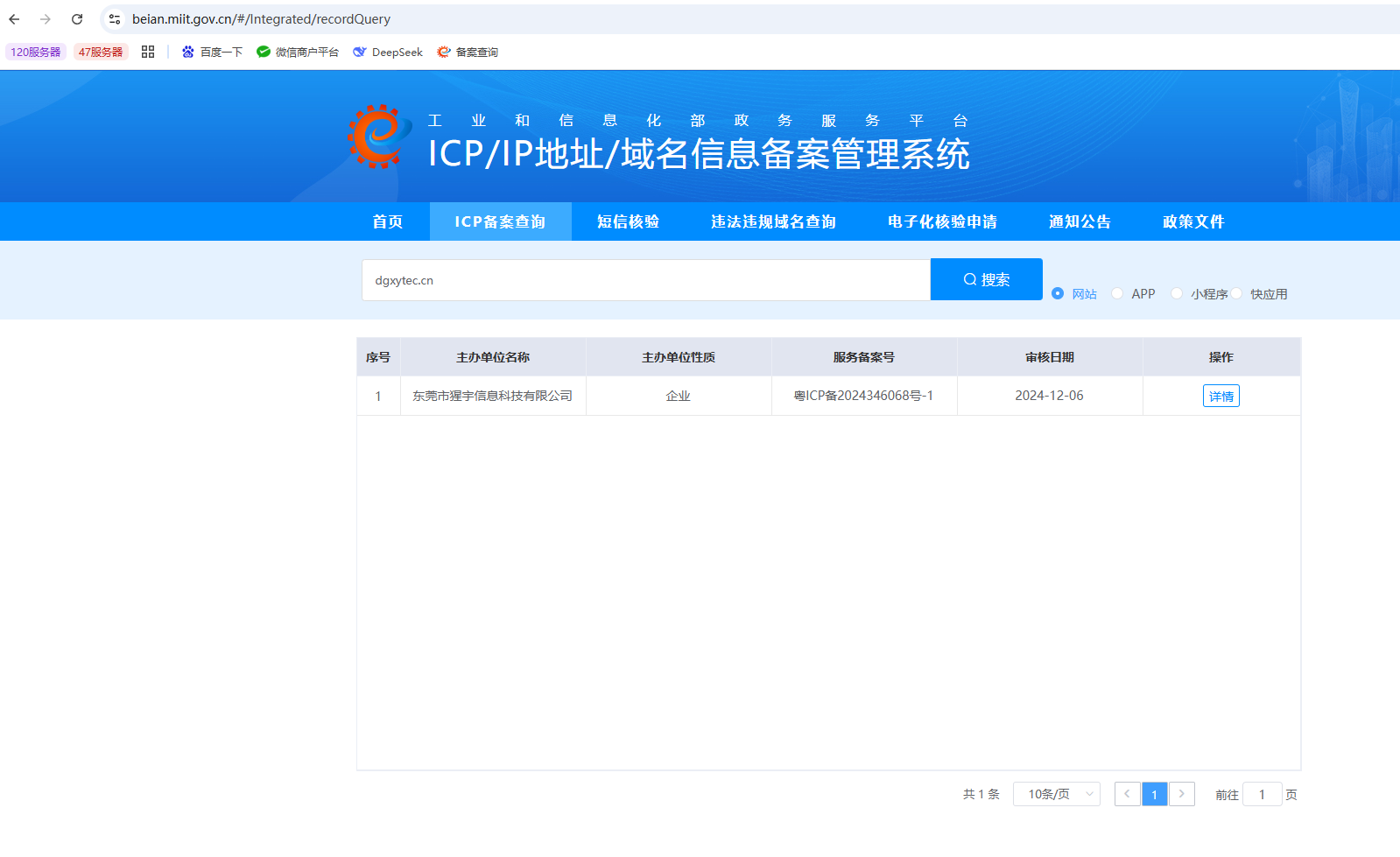Go to the 首页 tab
This screenshot has width=1400, height=857.
pos(388,221)
